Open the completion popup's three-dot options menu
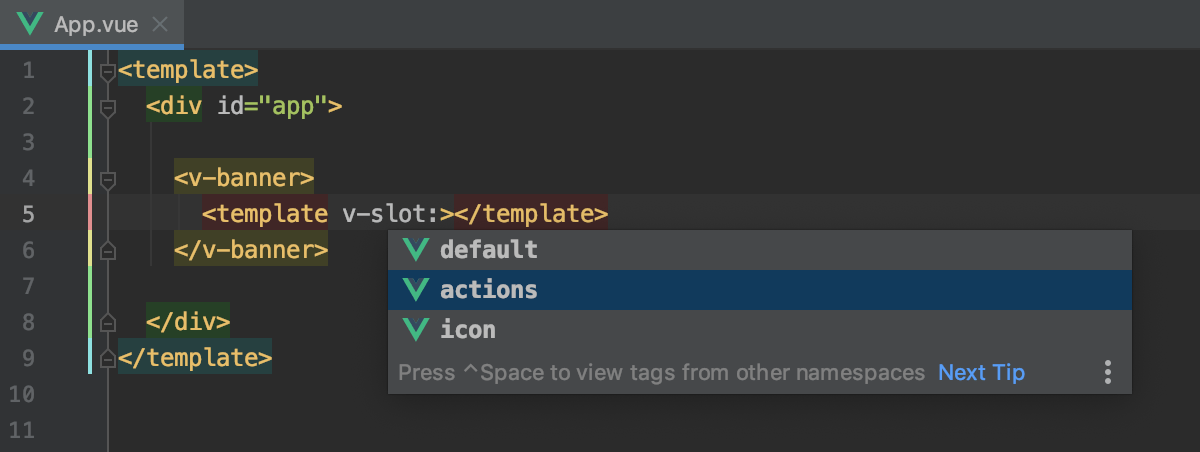The image size is (1200, 452). click(x=1108, y=373)
